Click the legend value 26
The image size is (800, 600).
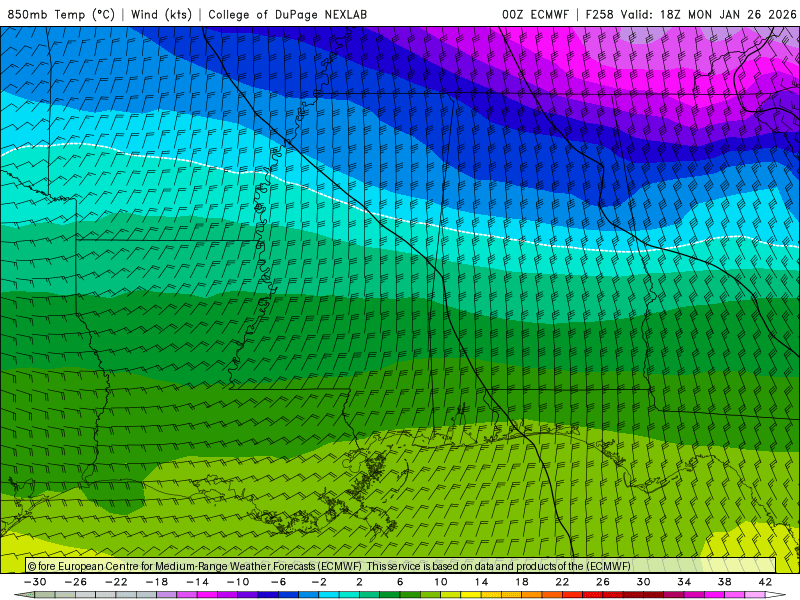pos(603,582)
